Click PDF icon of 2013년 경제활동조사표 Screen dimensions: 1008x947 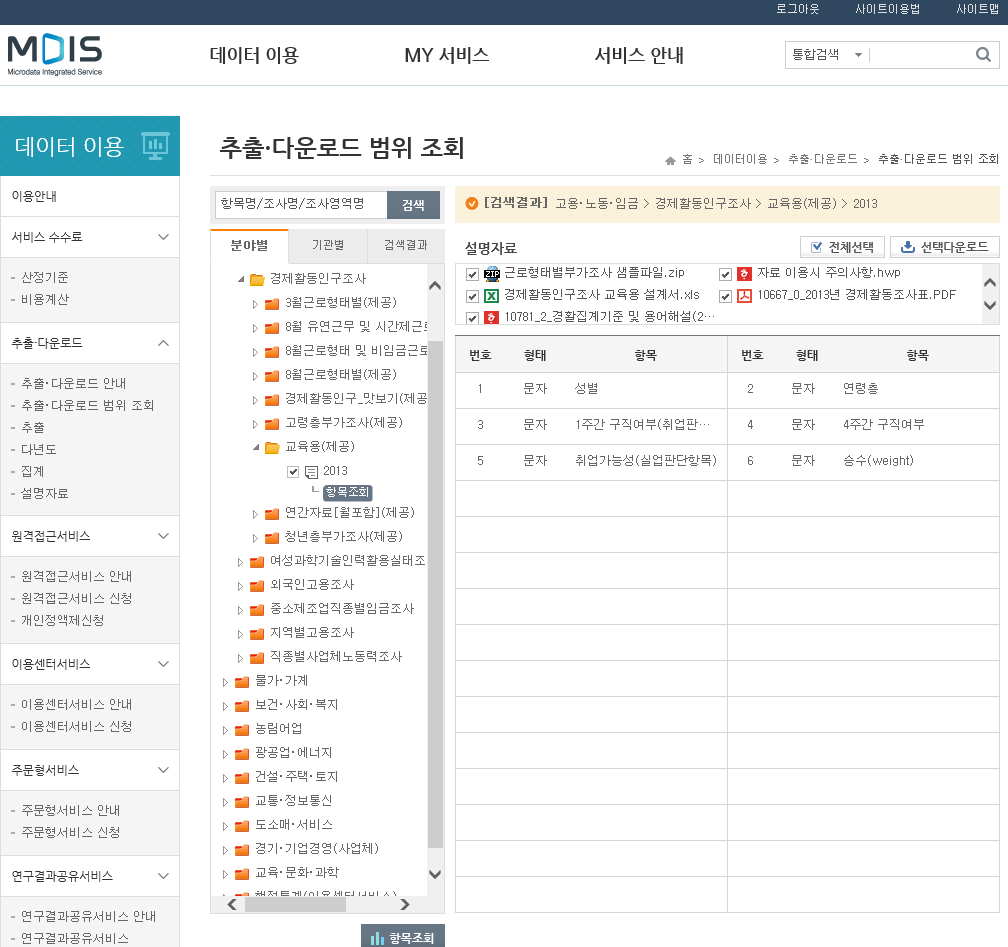(744, 296)
